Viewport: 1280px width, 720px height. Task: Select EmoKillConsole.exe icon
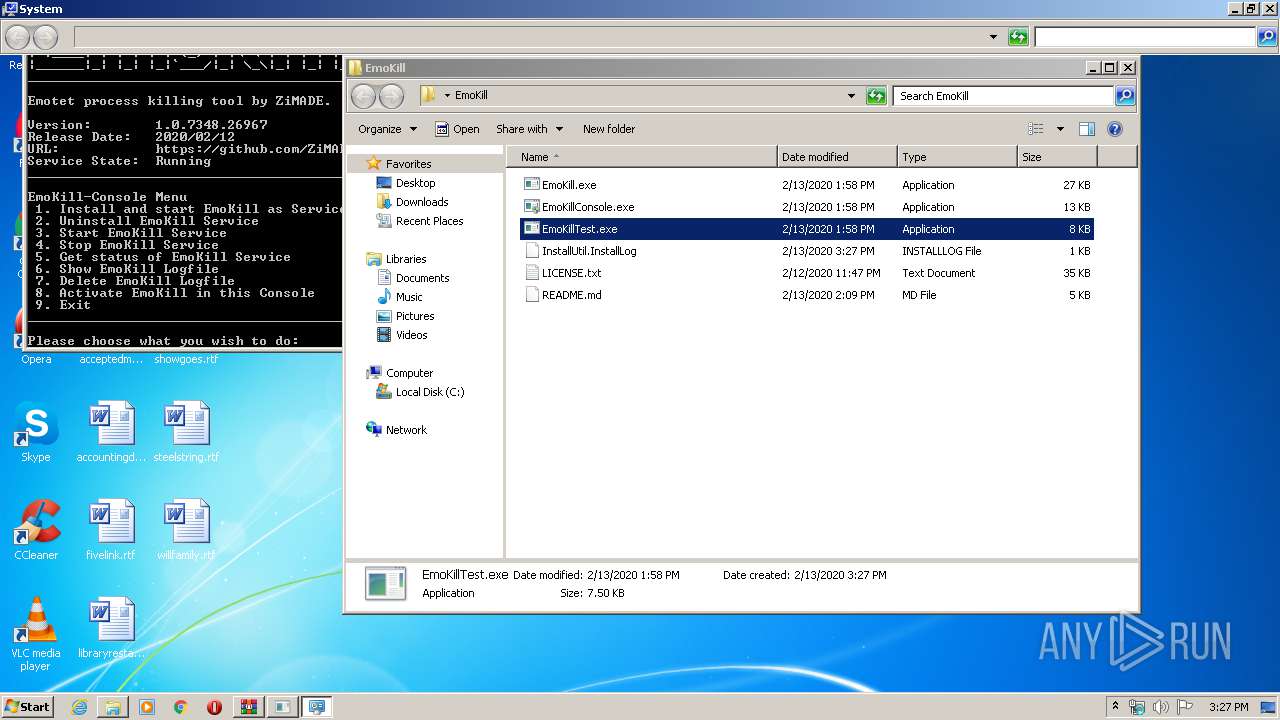pos(532,207)
